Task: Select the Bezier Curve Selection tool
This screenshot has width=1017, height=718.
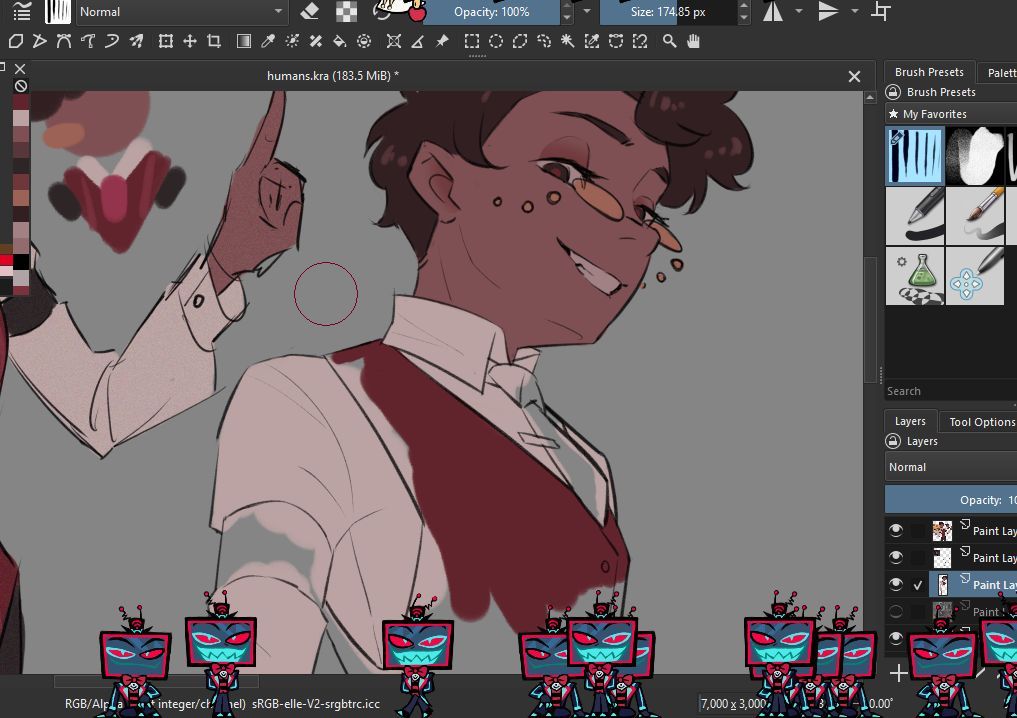Action: tap(616, 42)
